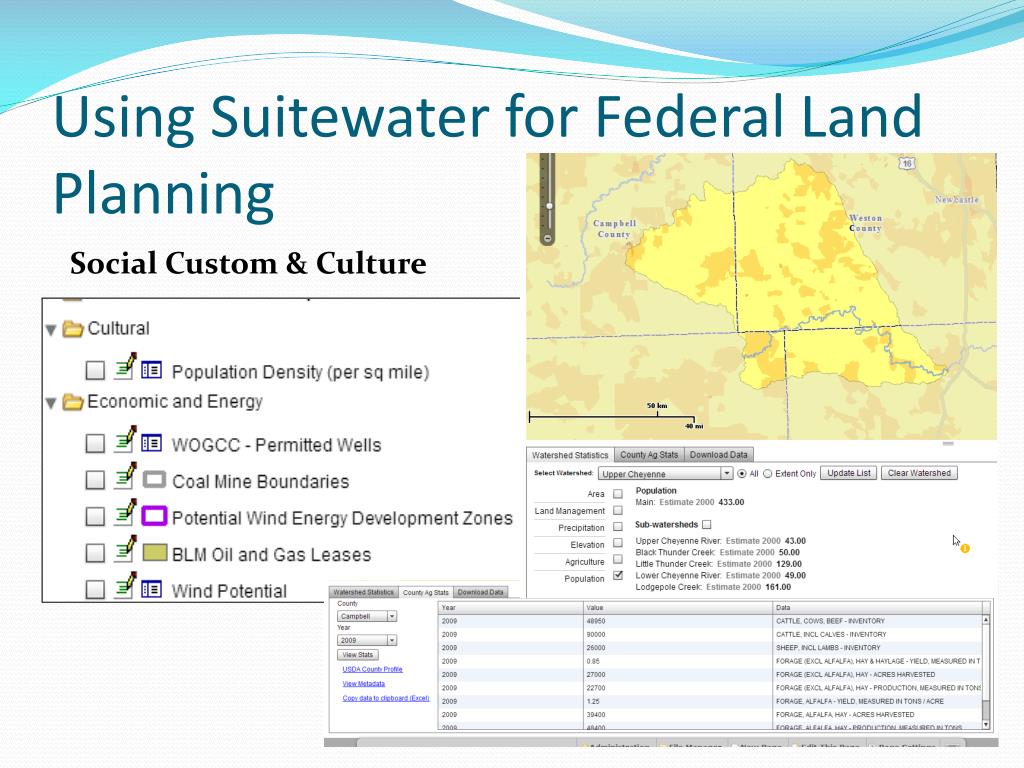Viewport: 1024px width, 768px height.
Task: Open the Year dropdown showing 2009
Action: (x=367, y=640)
